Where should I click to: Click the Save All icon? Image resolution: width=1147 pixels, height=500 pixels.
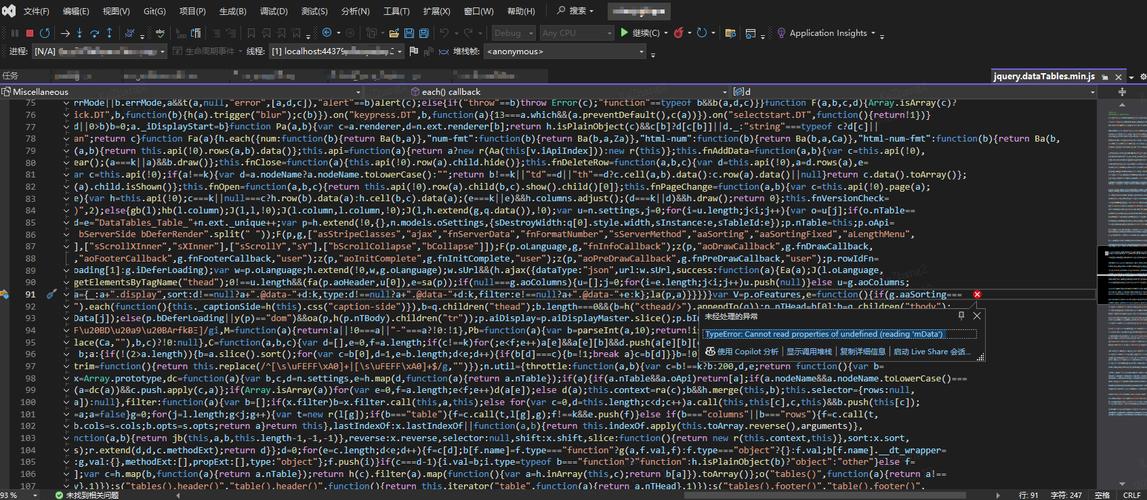[424, 34]
